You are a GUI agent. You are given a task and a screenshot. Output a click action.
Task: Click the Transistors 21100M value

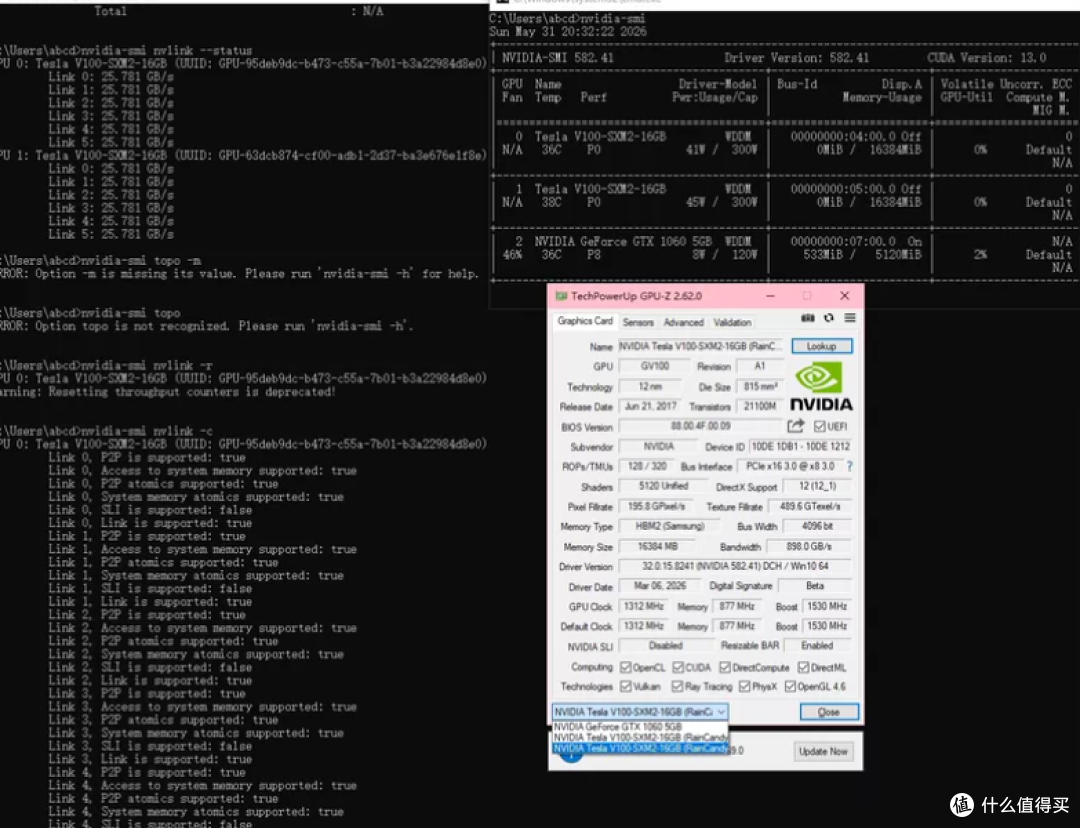coord(760,406)
